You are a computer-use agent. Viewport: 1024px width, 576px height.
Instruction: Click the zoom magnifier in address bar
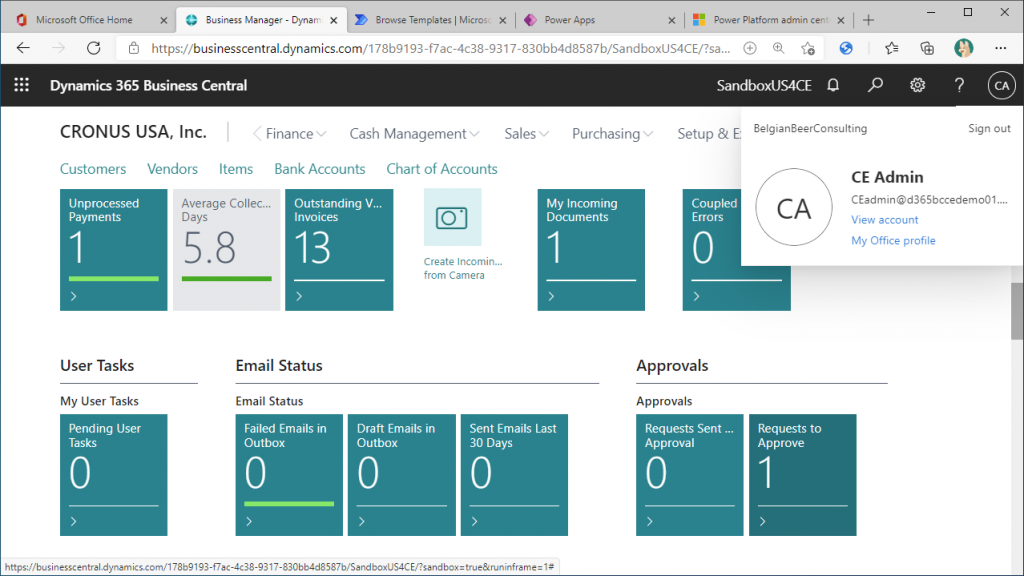tap(778, 48)
